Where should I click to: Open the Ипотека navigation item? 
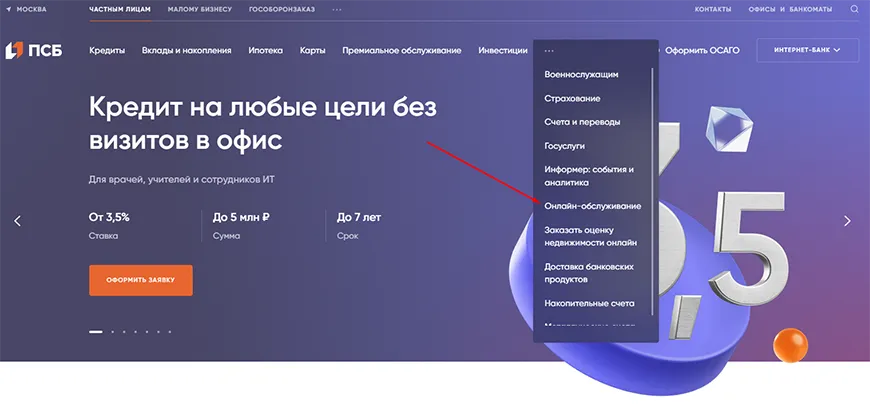266,50
